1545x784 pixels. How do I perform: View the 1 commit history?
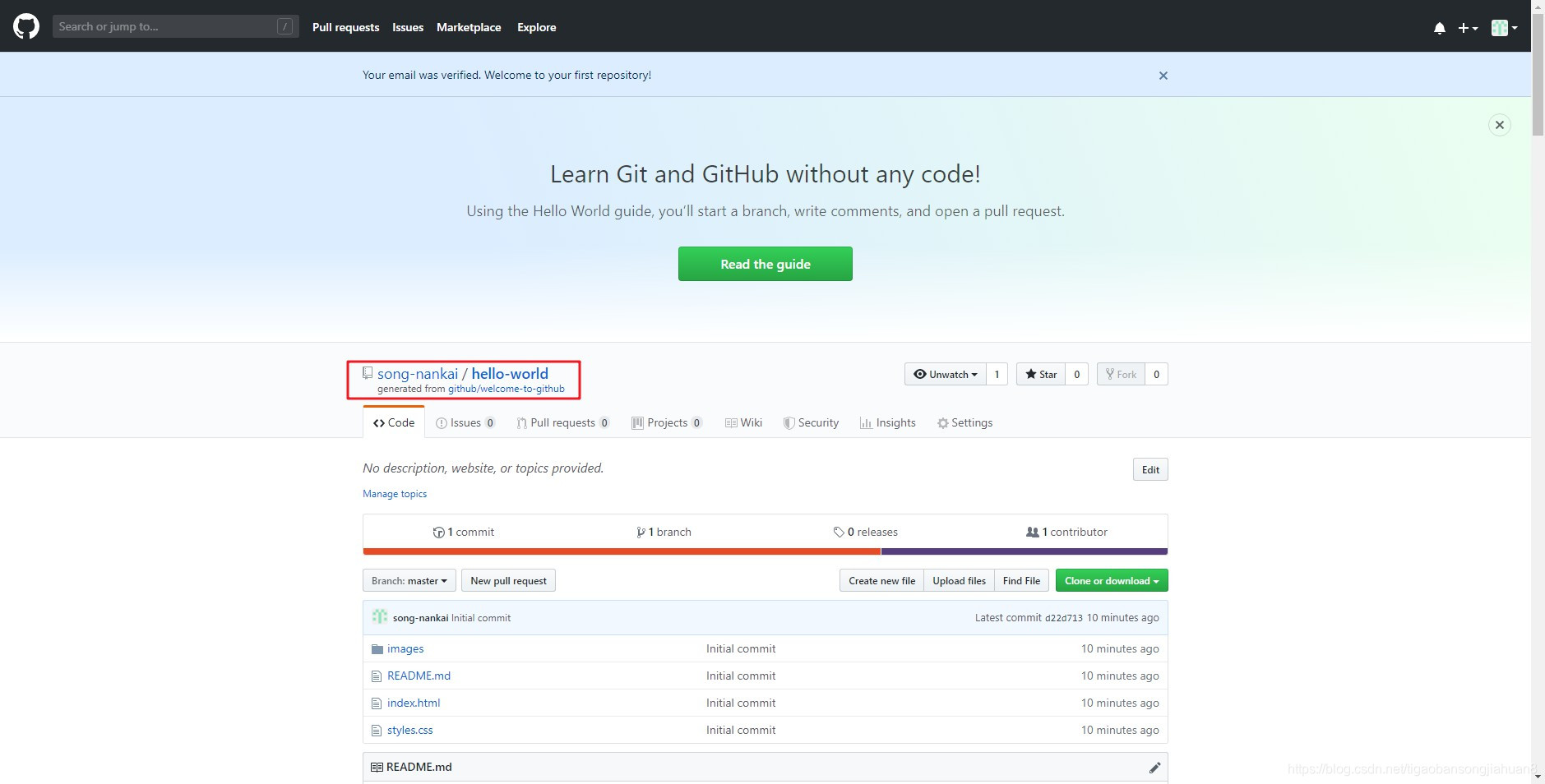coord(464,532)
